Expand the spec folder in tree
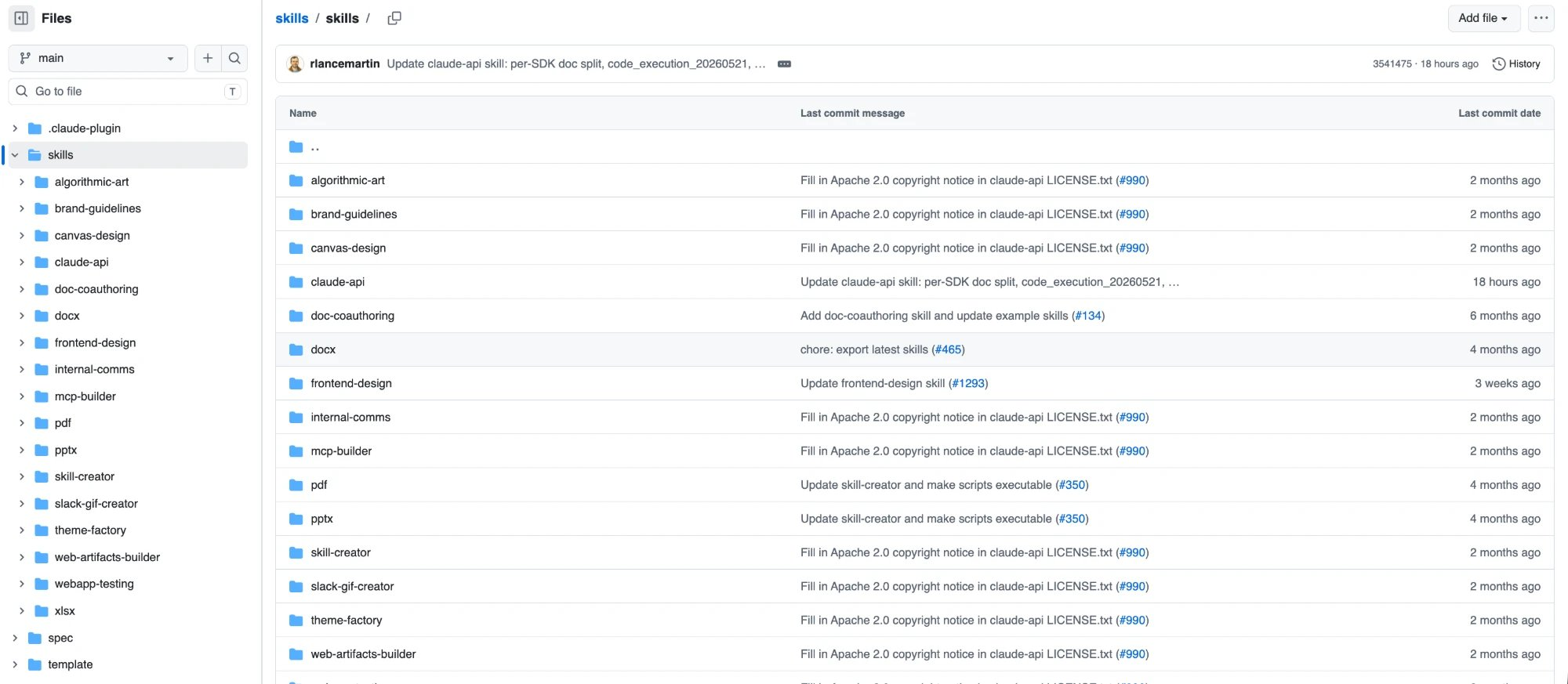Image resolution: width=1568 pixels, height=684 pixels. pyautogui.click(x=15, y=638)
